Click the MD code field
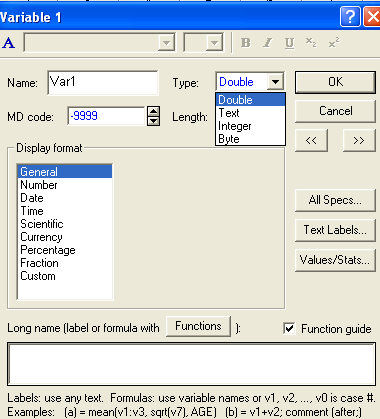Image resolution: width=380 pixels, height=419 pixels. 106,116
